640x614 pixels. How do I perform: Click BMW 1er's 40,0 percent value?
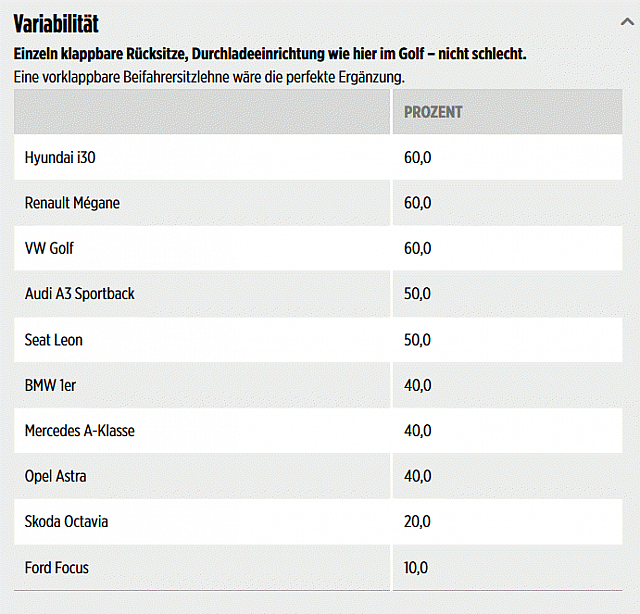coord(417,385)
